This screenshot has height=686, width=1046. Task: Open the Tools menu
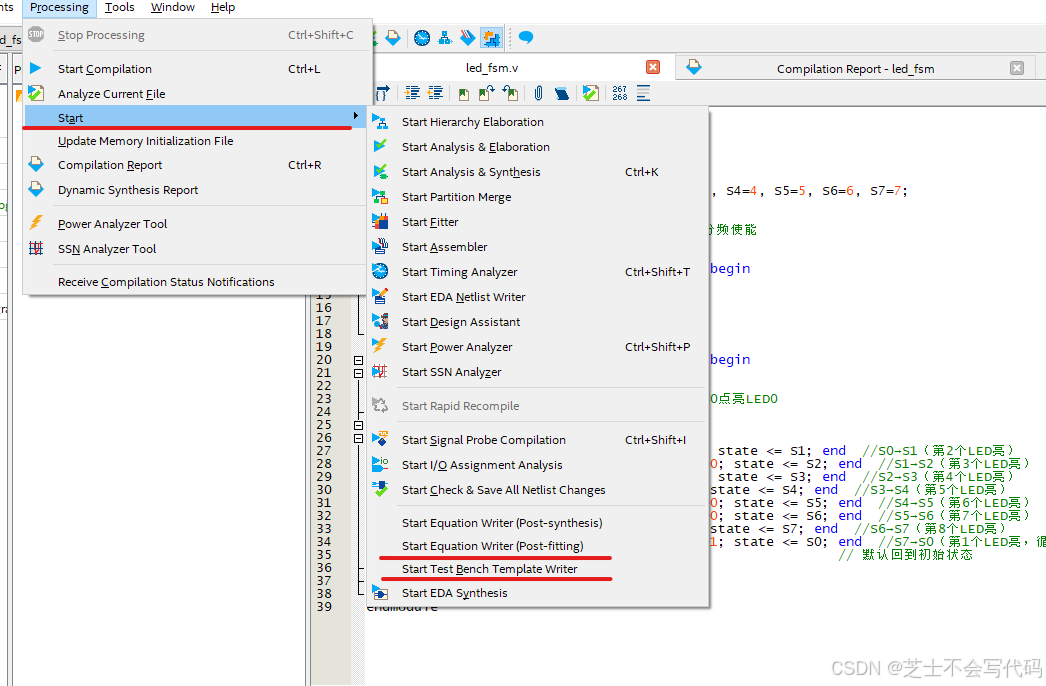tap(119, 7)
